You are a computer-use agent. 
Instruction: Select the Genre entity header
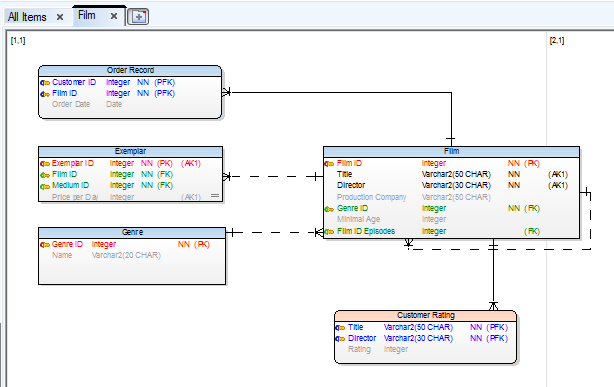[x=132, y=232]
